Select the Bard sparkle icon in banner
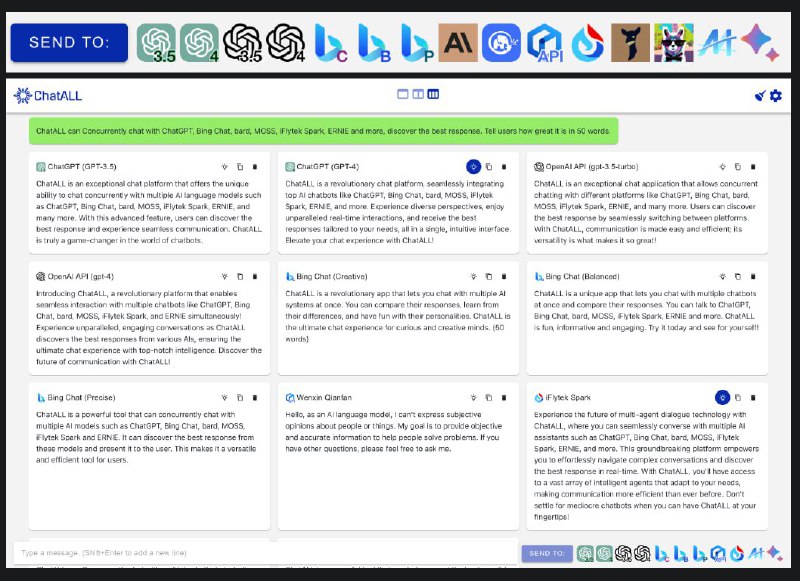 (760, 43)
